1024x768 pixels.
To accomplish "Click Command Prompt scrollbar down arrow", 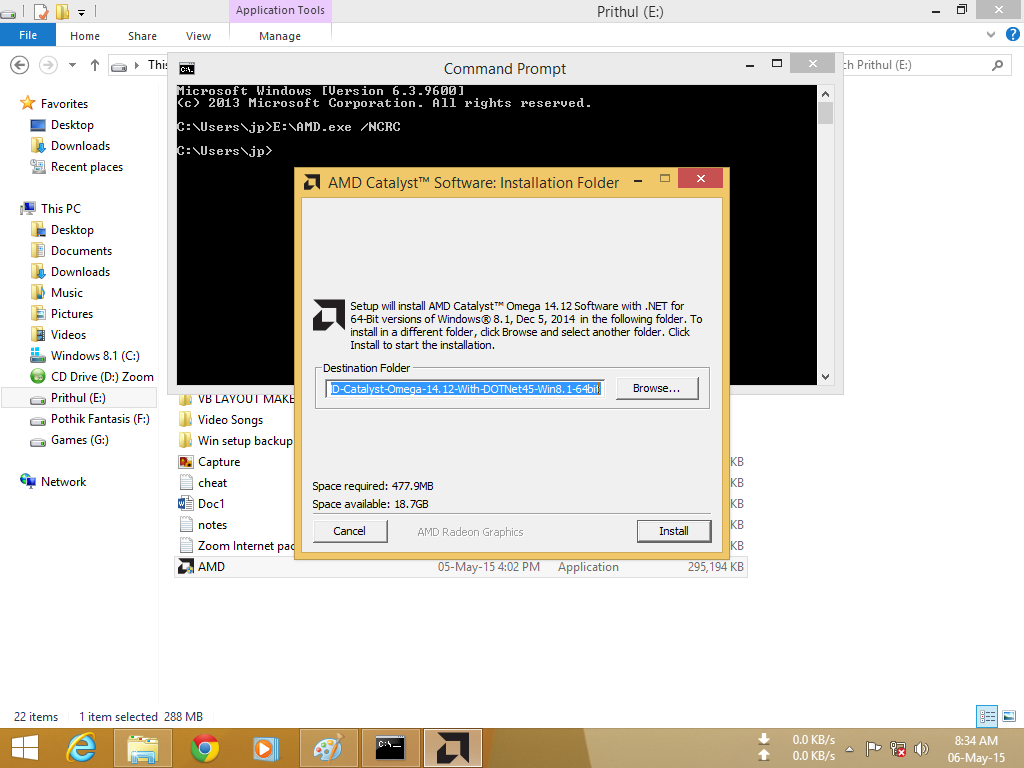I will pos(825,377).
